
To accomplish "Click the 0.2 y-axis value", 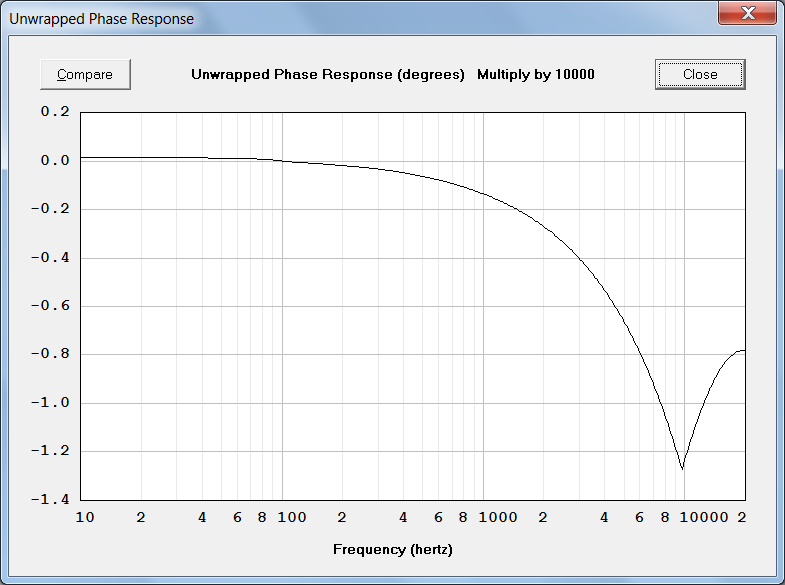I will point(55,112).
